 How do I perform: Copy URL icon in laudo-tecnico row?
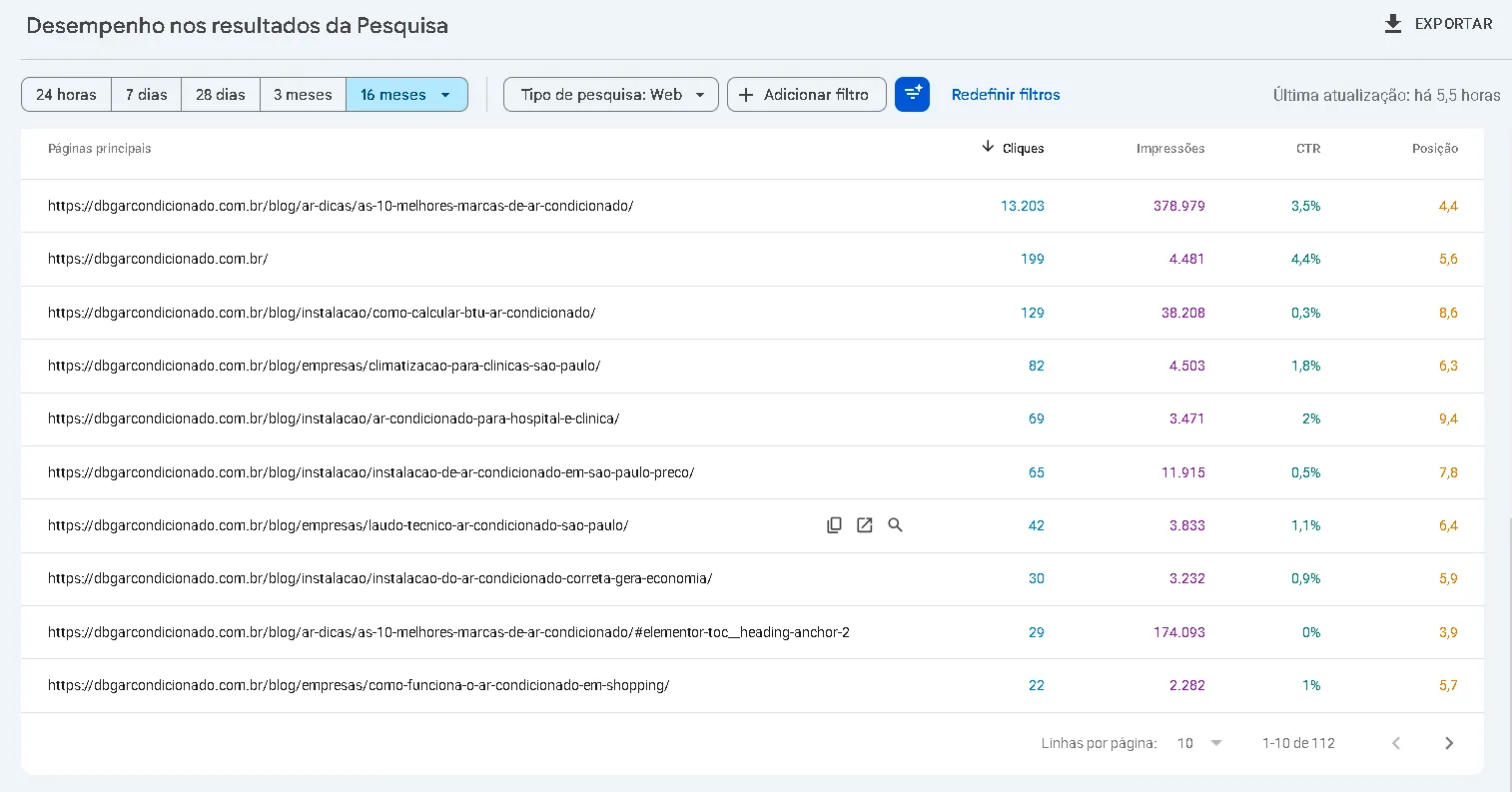834,525
